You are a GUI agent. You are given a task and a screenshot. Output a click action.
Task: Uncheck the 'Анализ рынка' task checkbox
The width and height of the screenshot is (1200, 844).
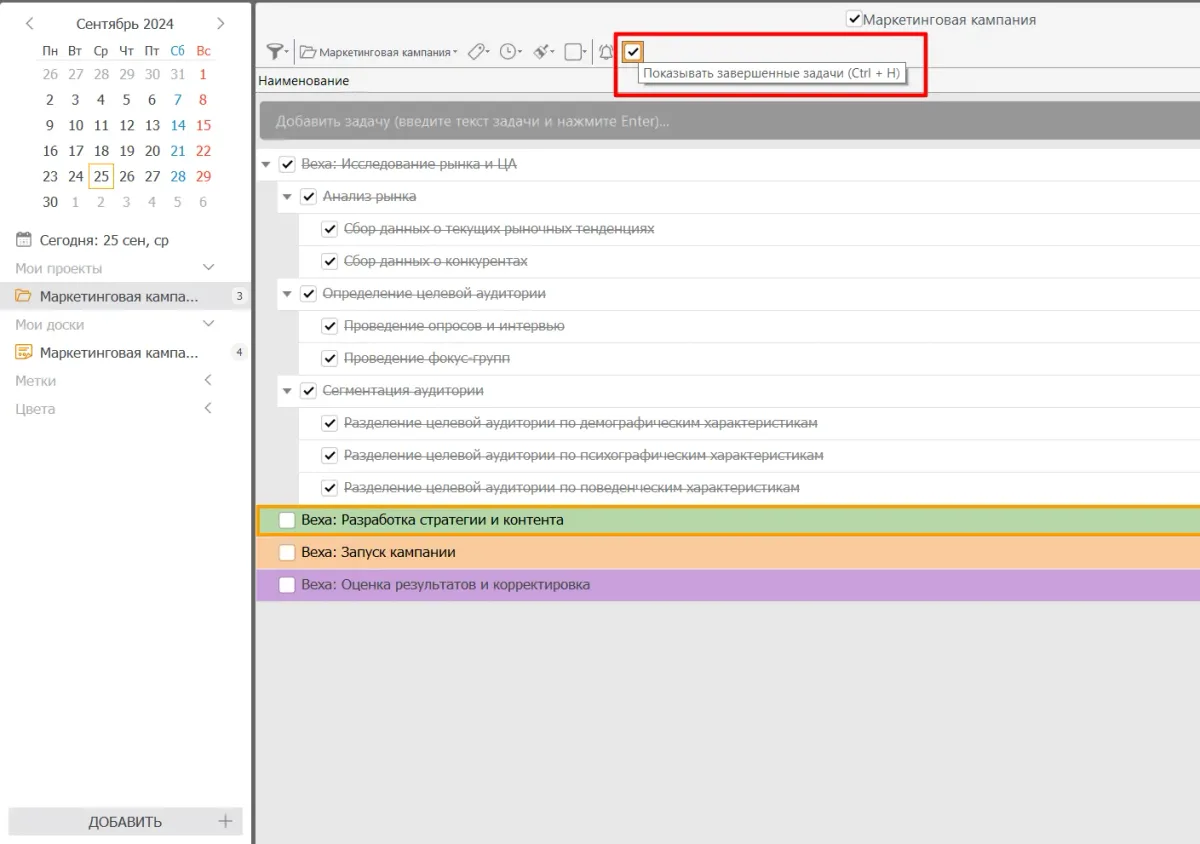308,197
